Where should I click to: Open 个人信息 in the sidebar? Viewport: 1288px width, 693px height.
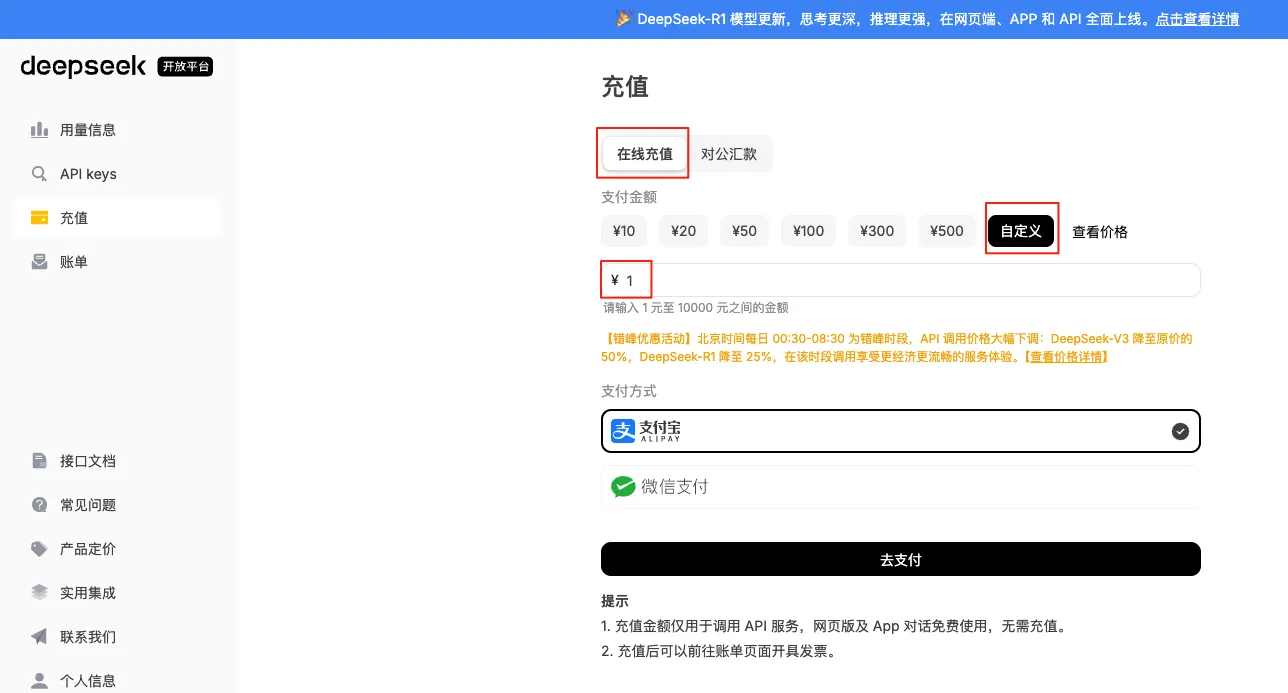[x=88, y=681]
